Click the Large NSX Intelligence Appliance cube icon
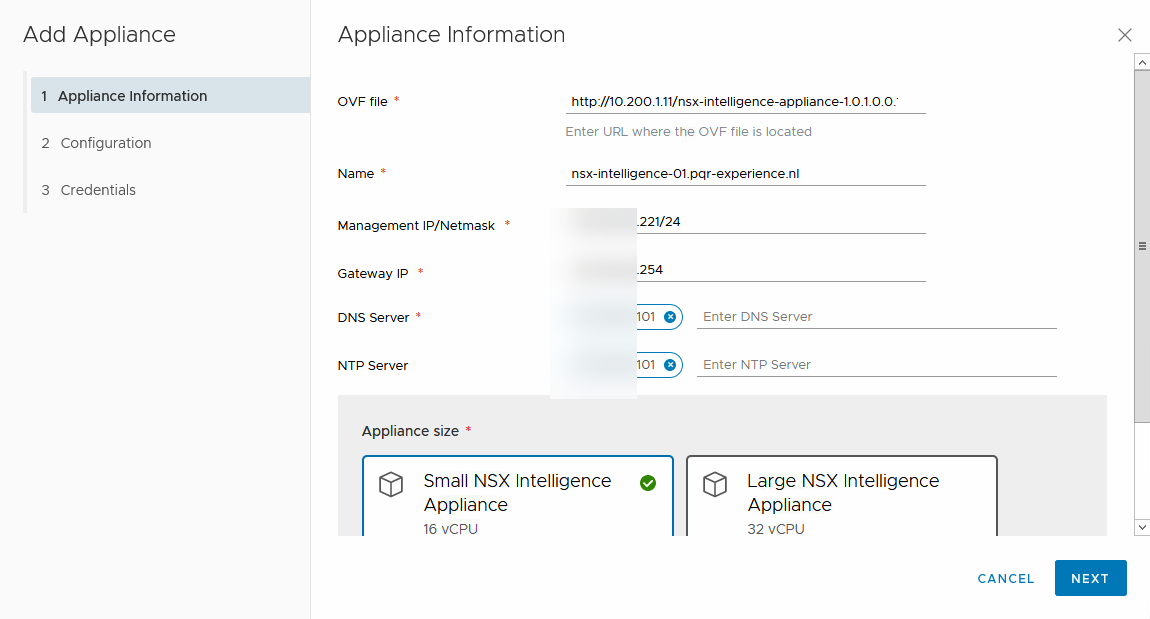The image size is (1150, 619). tap(715, 485)
